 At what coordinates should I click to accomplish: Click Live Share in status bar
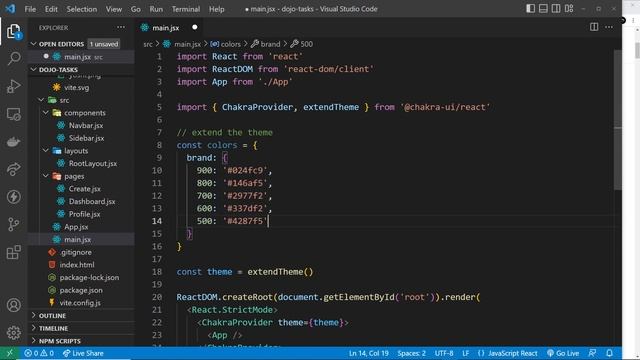click(83, 353)
